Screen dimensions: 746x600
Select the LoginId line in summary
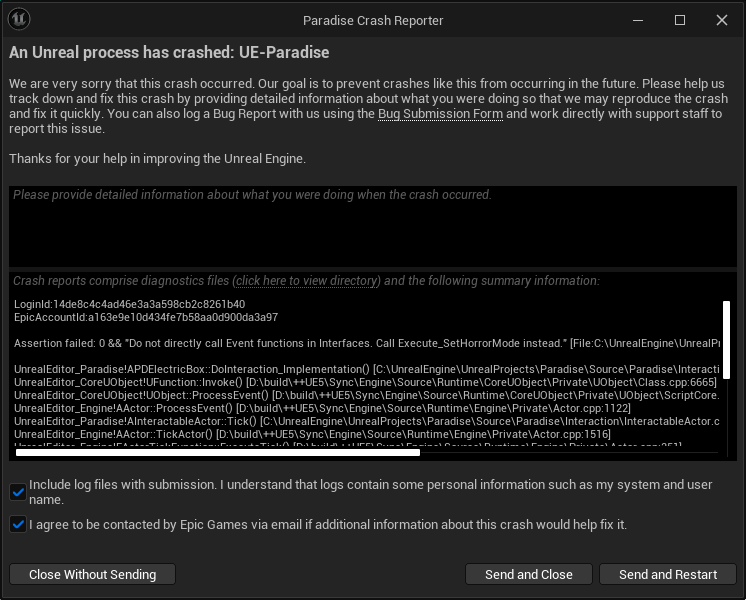(x=129, y=304)
